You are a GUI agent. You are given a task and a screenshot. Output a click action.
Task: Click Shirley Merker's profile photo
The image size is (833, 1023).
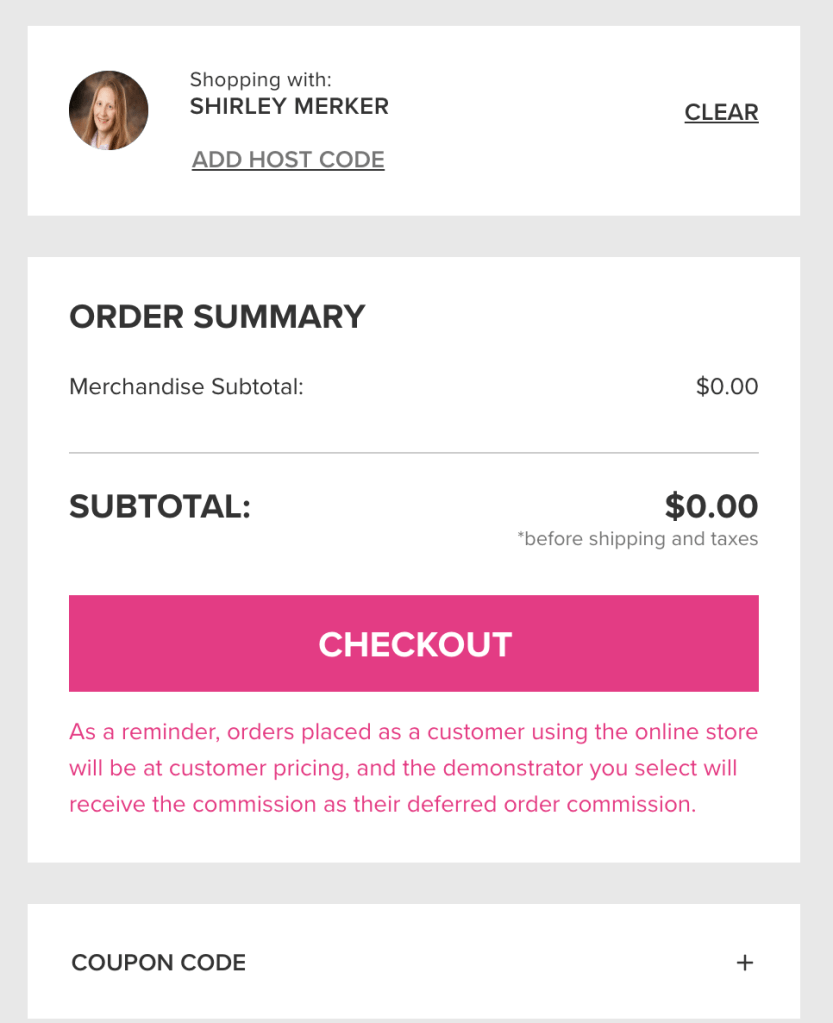pos(108,111)
